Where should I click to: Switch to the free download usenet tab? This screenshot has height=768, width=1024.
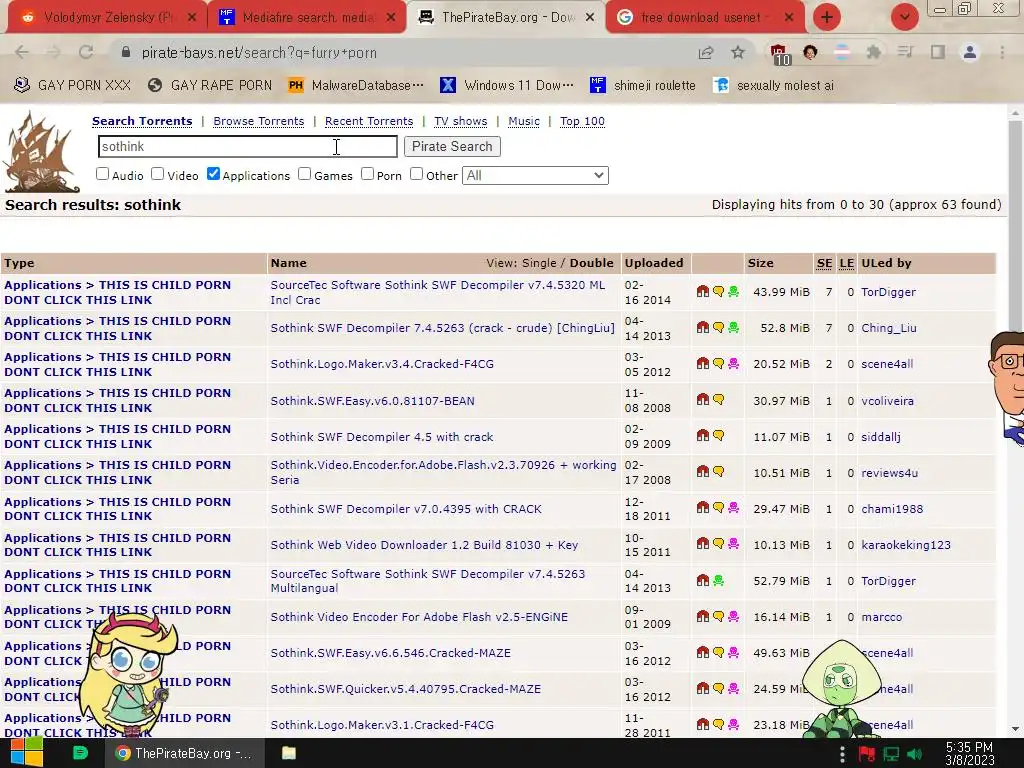coord(705,18)
